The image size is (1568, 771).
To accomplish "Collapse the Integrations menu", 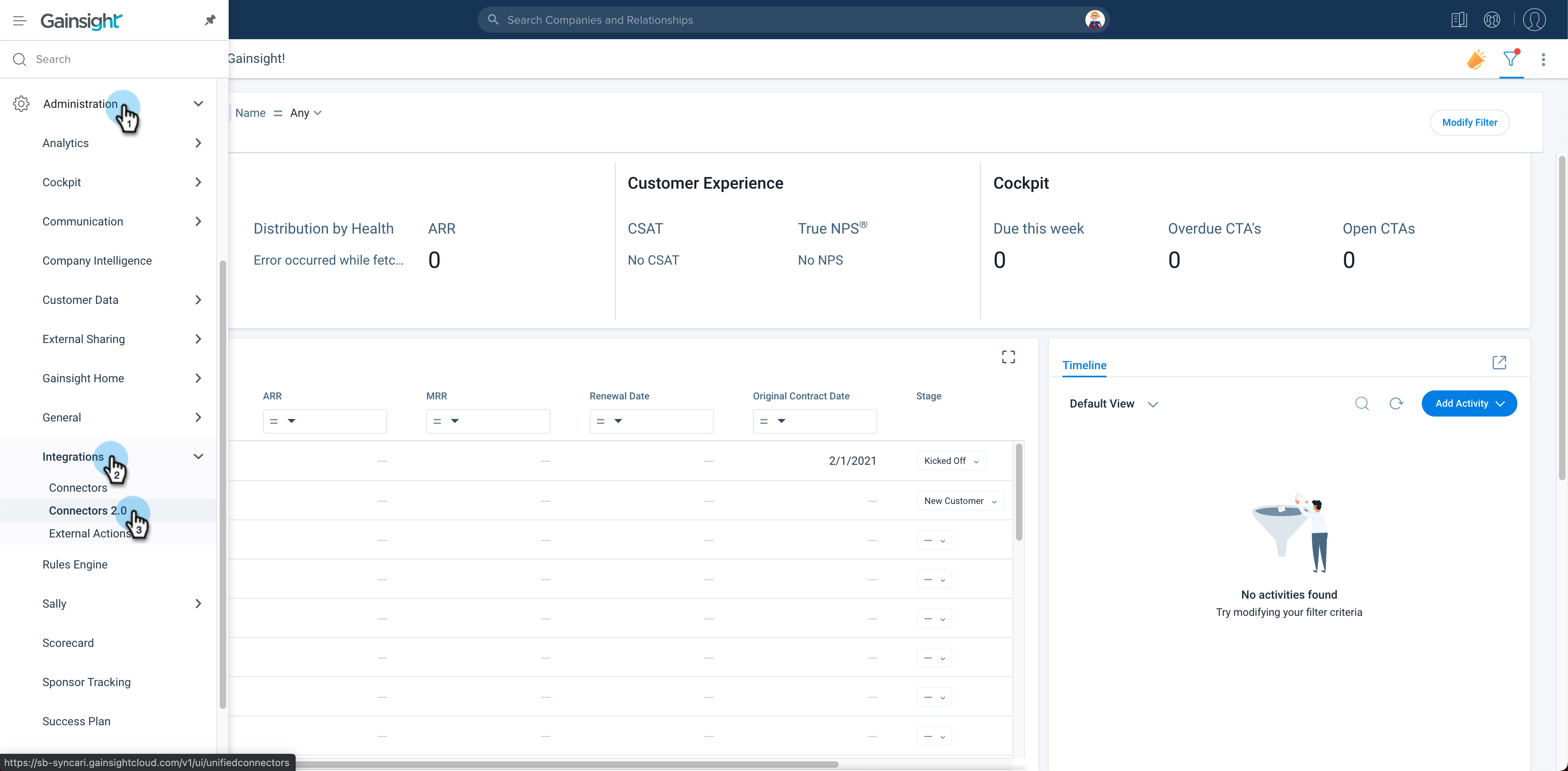I will coord(198,457).
